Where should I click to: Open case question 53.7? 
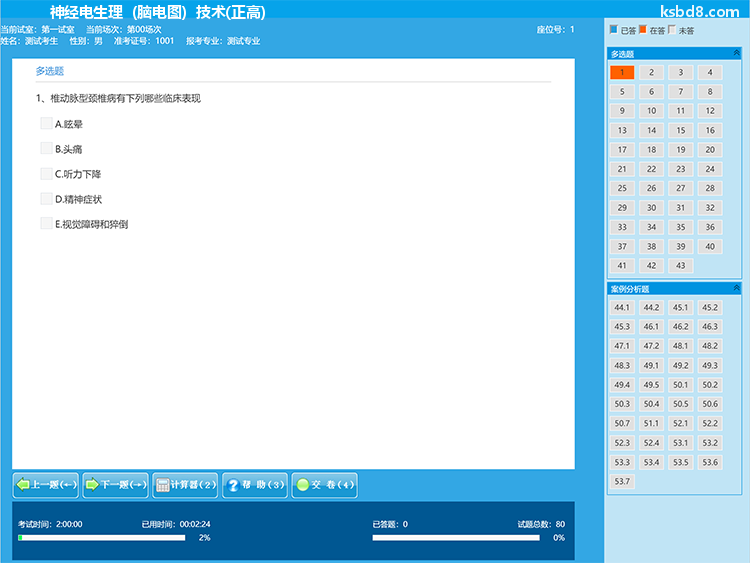tap(622, 481)
